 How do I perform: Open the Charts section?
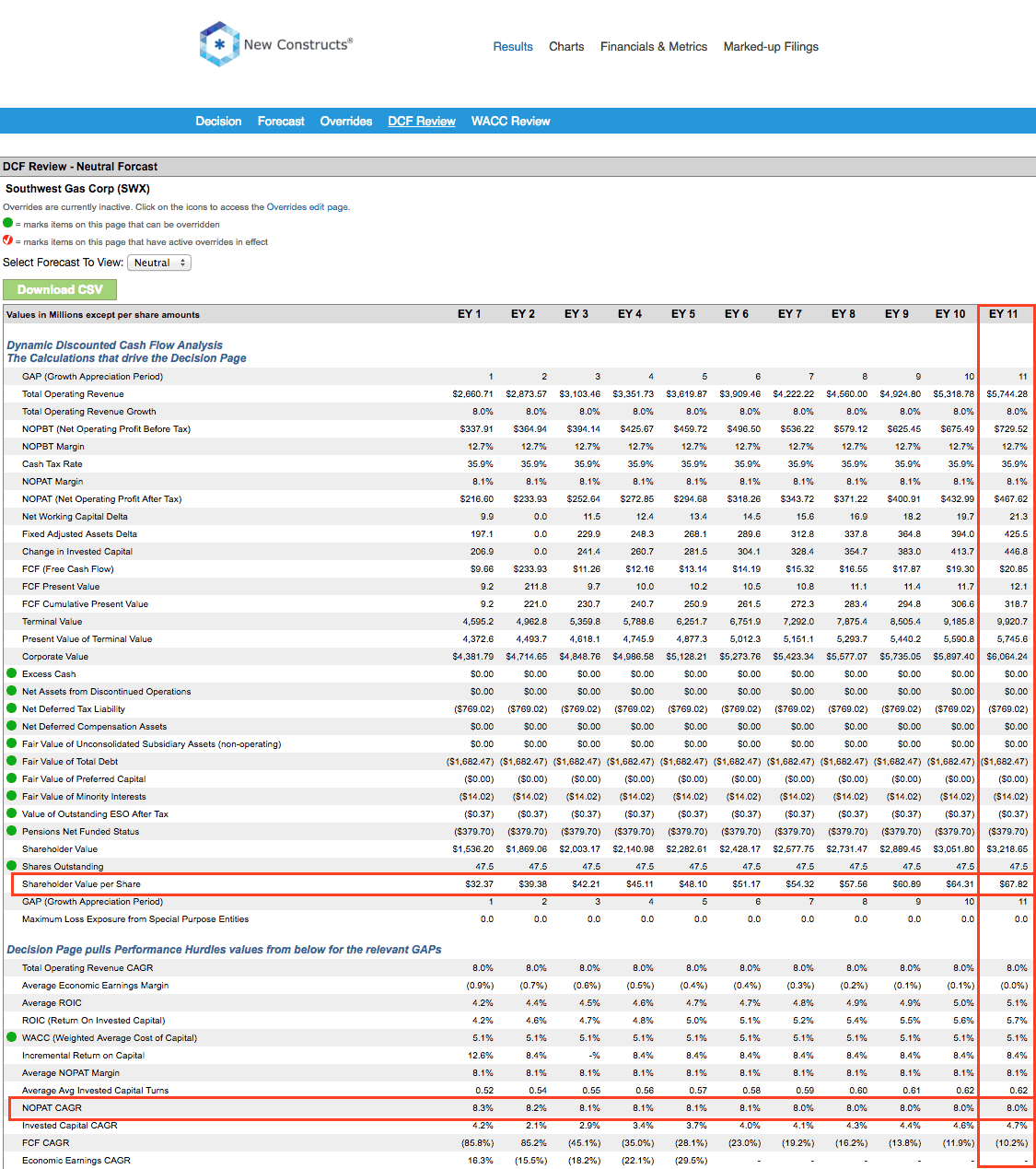coord(566,46)
